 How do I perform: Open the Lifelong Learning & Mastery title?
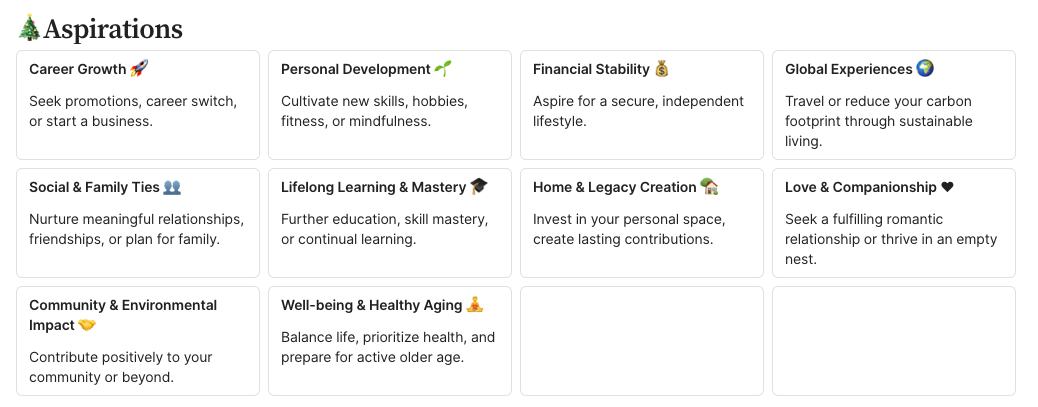pos(373,187)
